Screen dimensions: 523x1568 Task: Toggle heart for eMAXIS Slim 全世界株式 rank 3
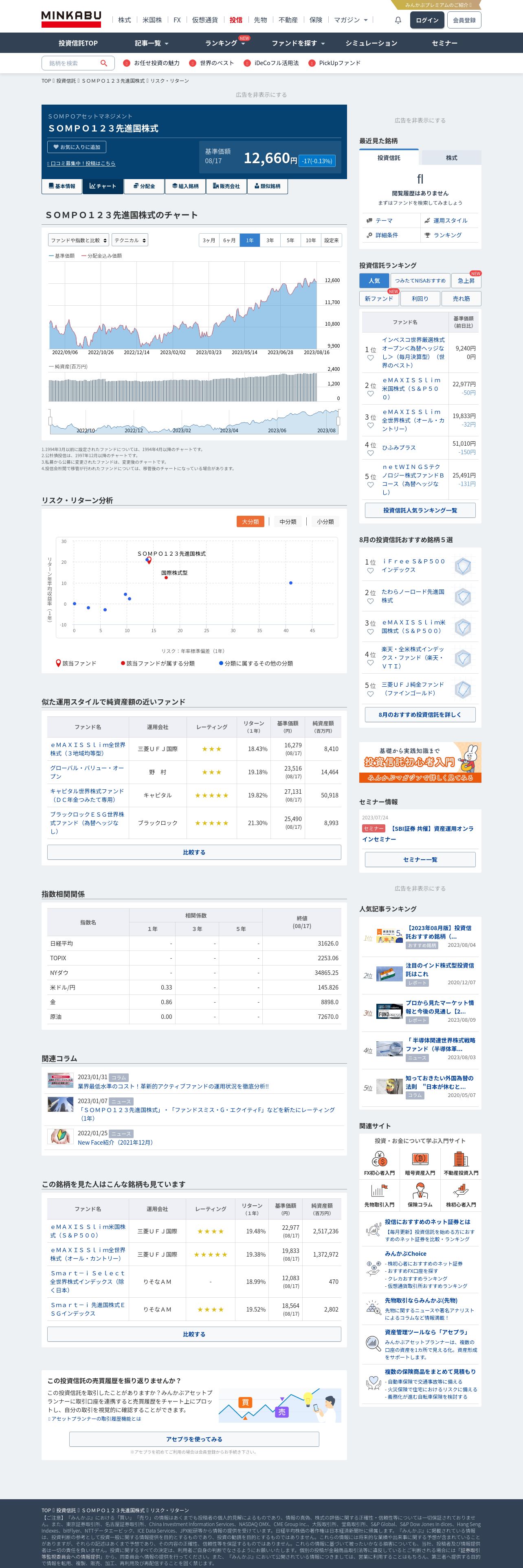[x=370, y=425]
